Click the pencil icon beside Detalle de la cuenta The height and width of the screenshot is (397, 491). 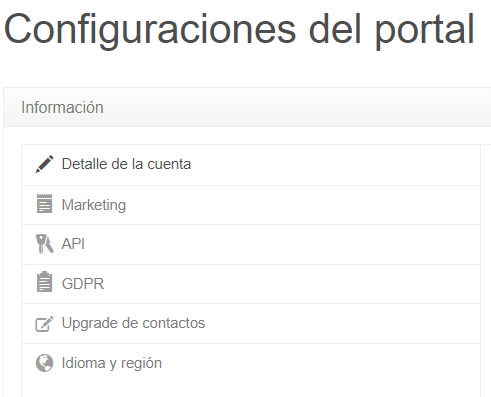pyautogui.click(x=44, y=164)
